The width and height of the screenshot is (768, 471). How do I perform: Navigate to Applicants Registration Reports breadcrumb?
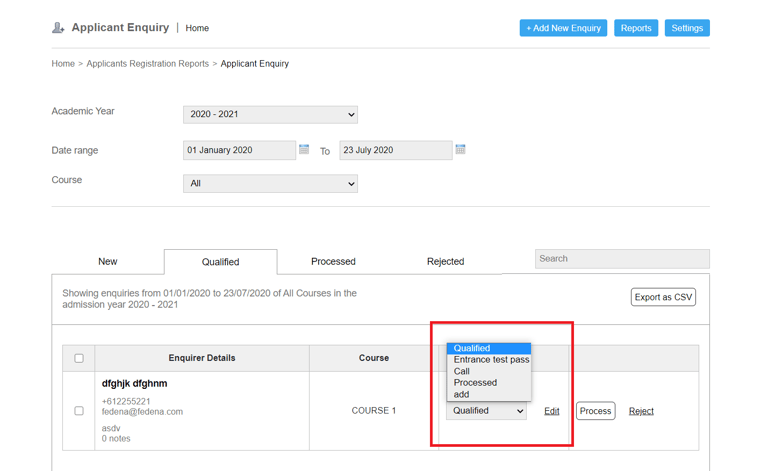pyautogui.click(x=148, y=64)
